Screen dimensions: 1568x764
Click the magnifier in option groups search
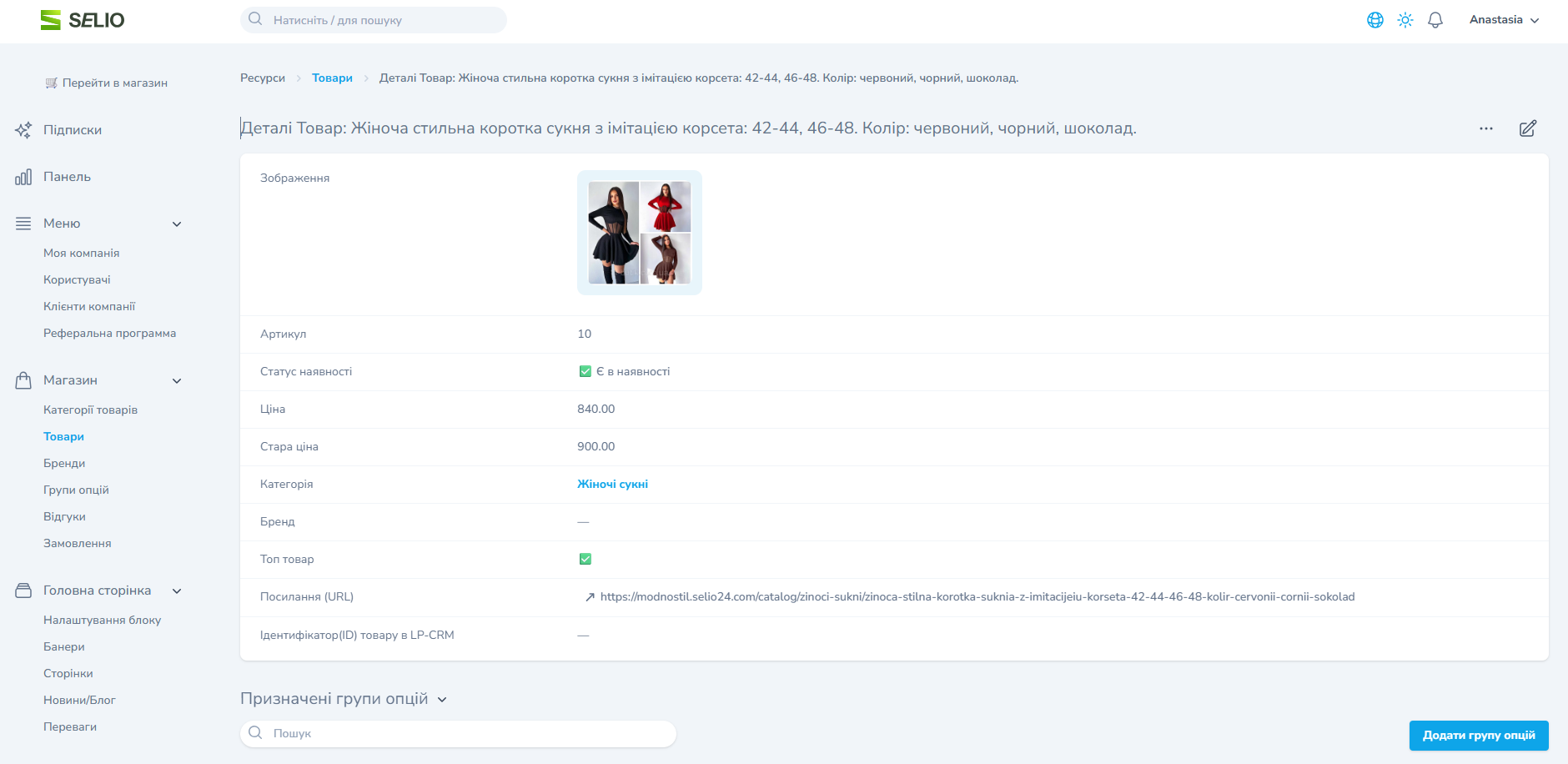coord(255,733)
